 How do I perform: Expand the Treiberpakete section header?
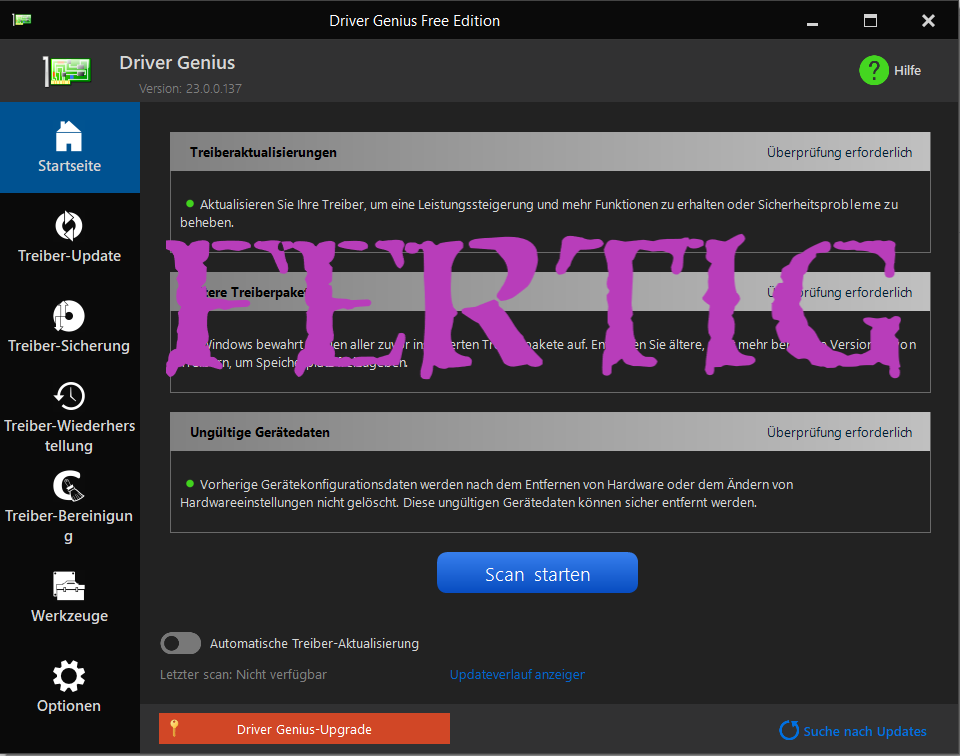(549, 292)
